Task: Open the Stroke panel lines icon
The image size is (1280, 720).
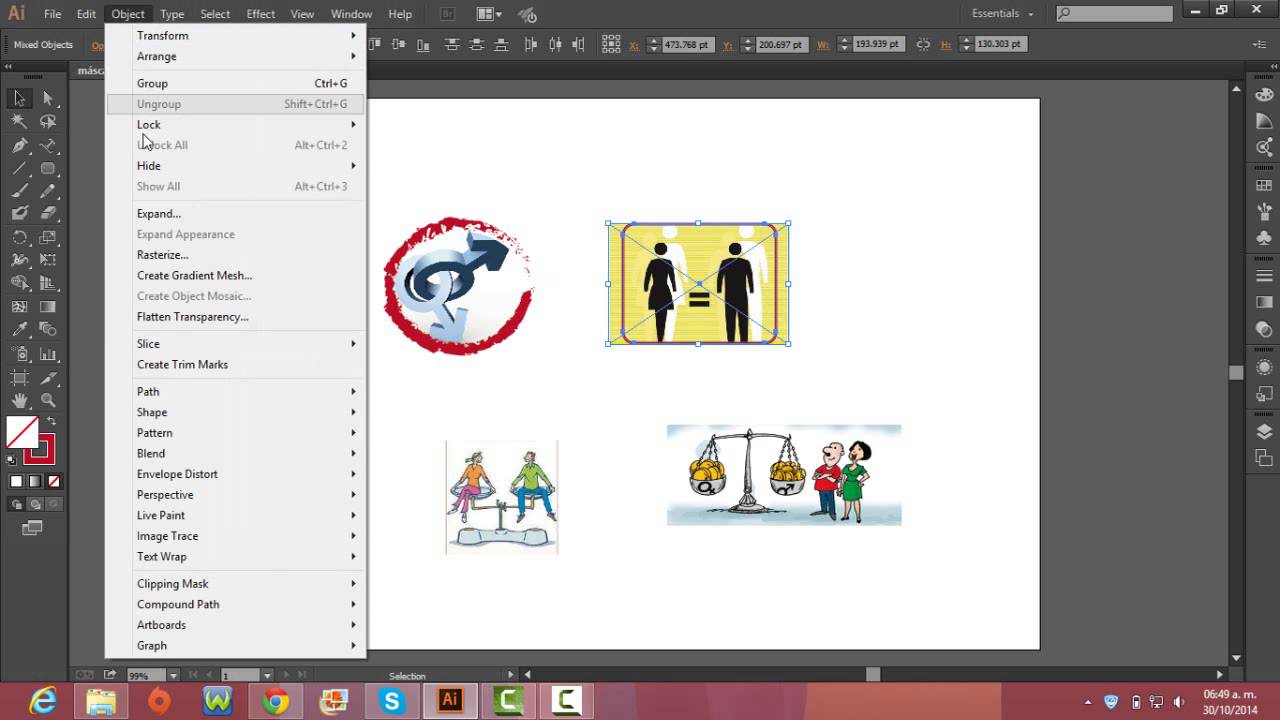Action: [x=1264, y=276]
